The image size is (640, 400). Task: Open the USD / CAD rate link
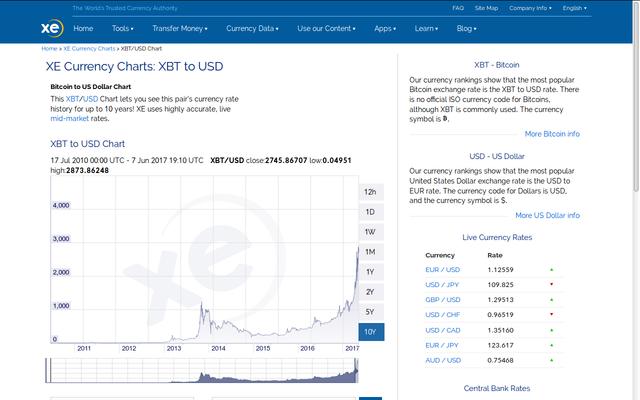point(443,330)
